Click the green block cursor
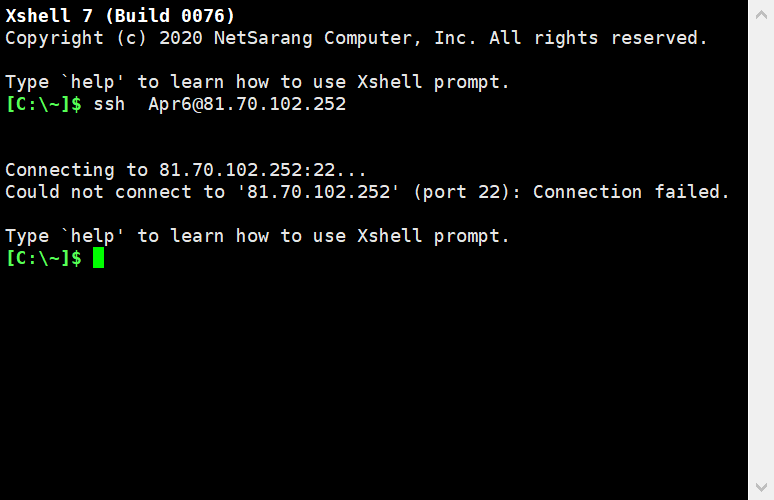The height and width of the screenshot is (500, 774). pyautogui.click(x=99, y=258)
